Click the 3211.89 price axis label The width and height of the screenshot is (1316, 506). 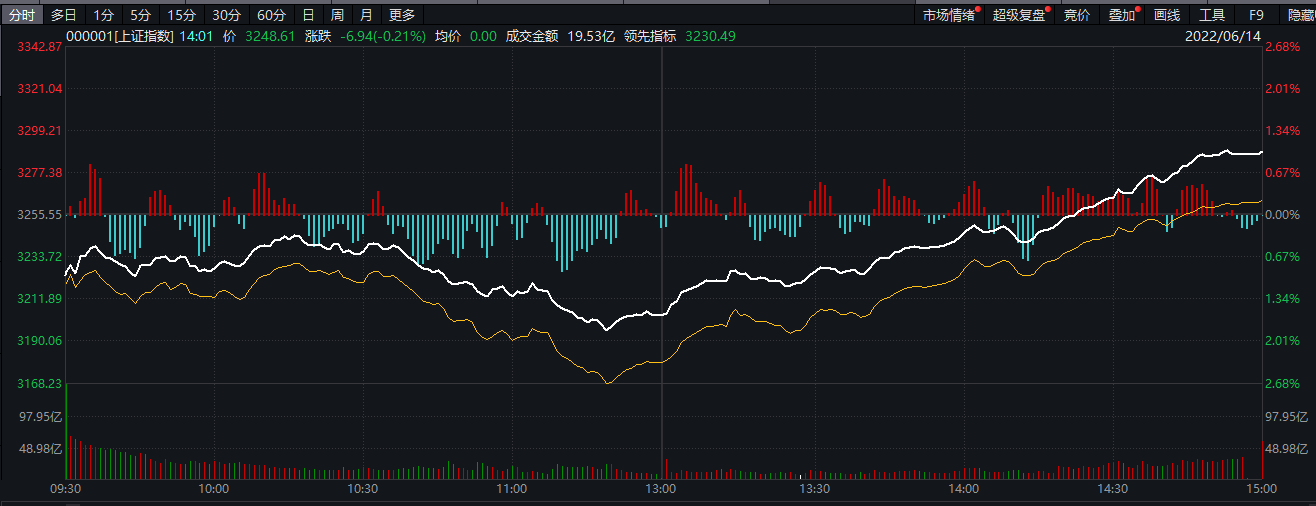click(40, 299)
